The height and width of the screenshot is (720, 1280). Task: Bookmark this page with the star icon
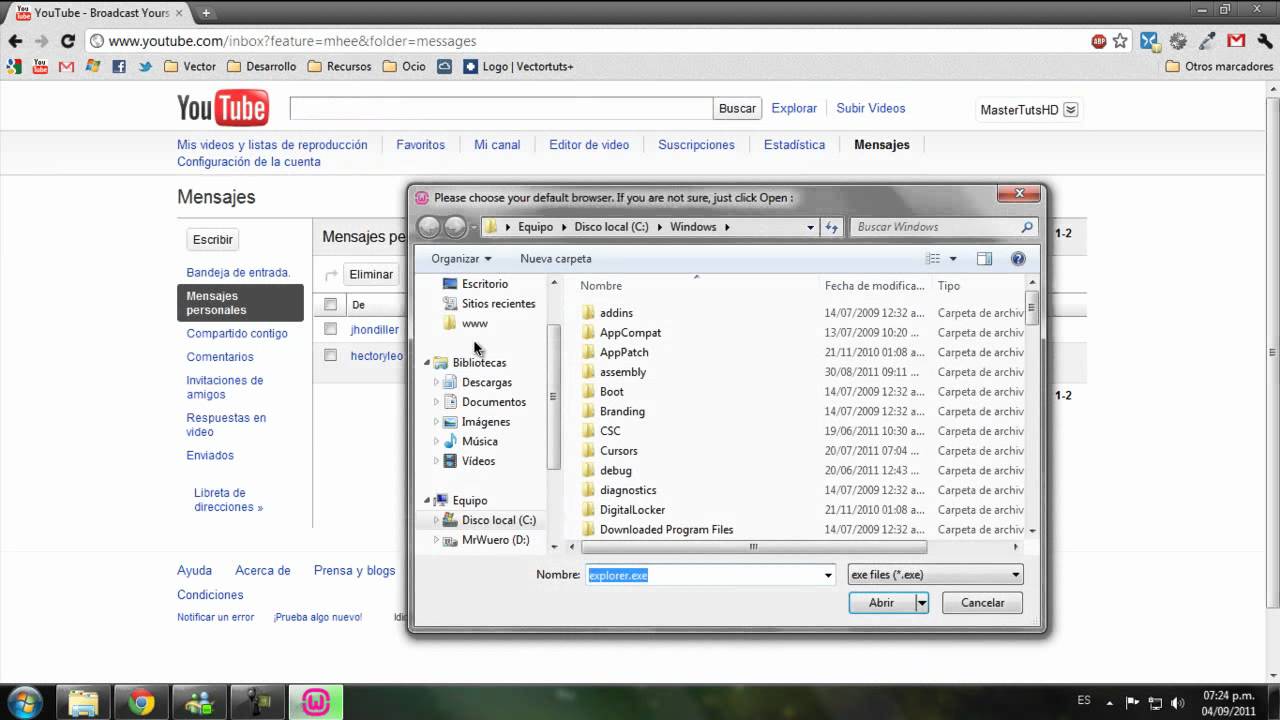click(1120, 41)
